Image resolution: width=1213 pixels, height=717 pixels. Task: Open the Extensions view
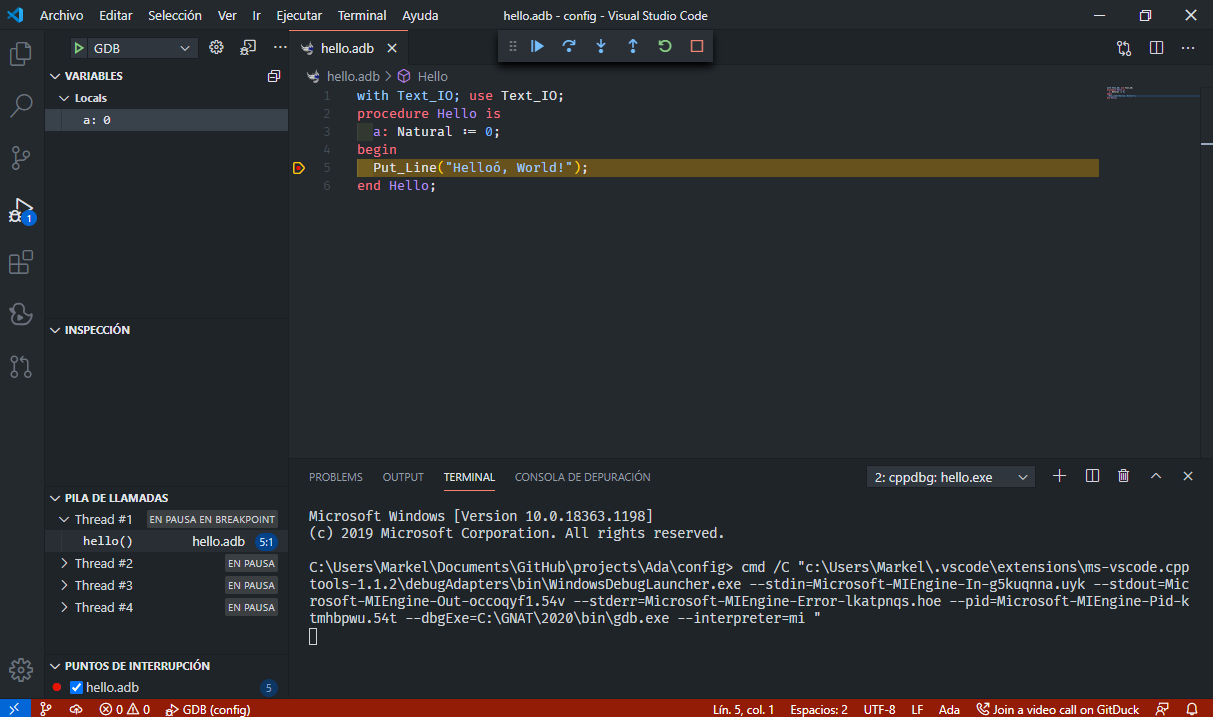[21, 262]
